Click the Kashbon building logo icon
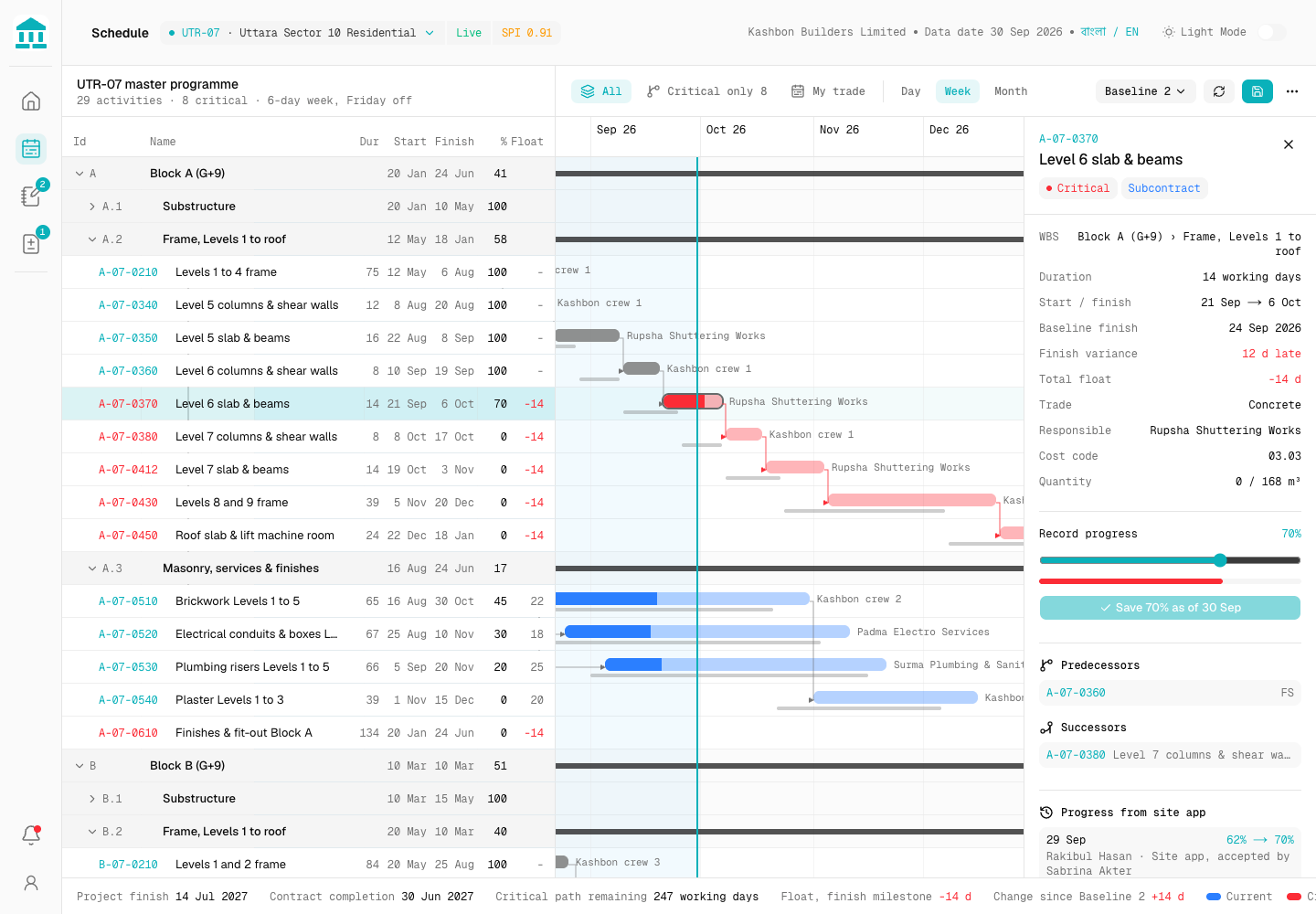The image size is (1316, 914). [x=31, y=33]
